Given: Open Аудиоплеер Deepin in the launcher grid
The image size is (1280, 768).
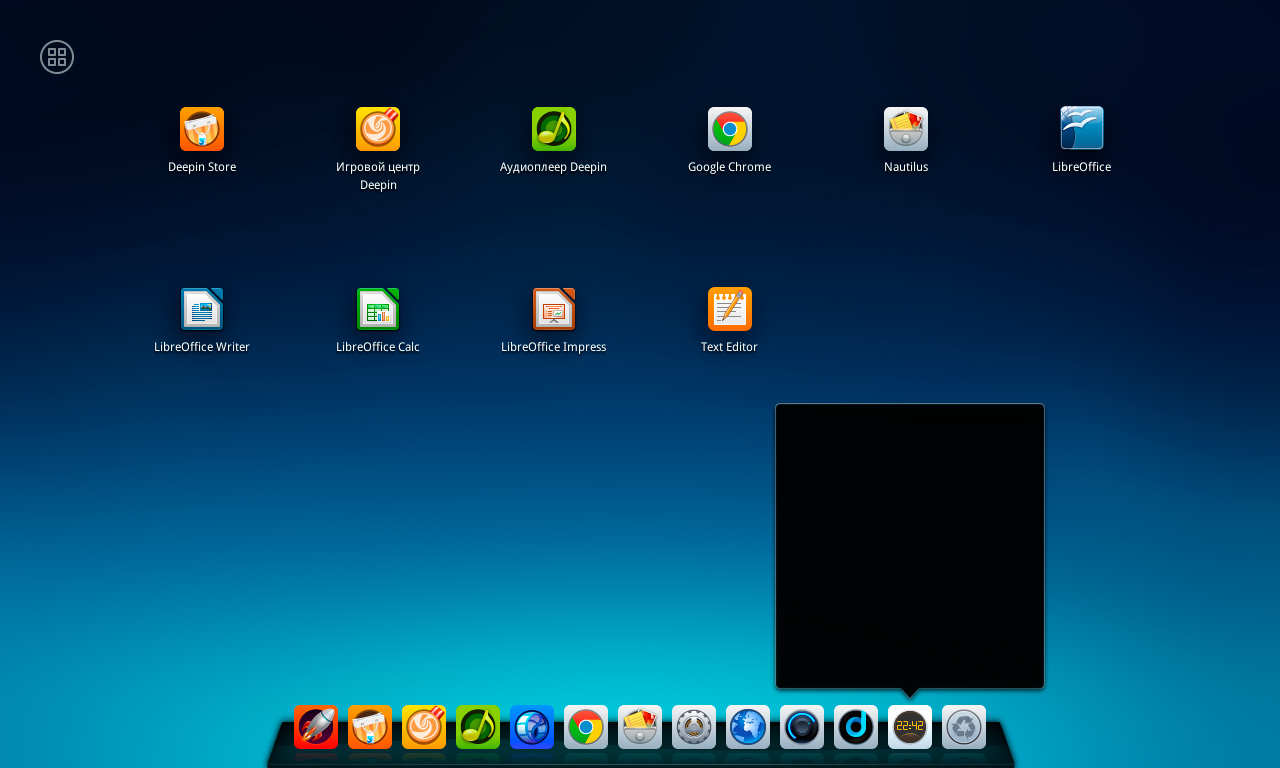Looking at the screenshot, I should point(554,130).
